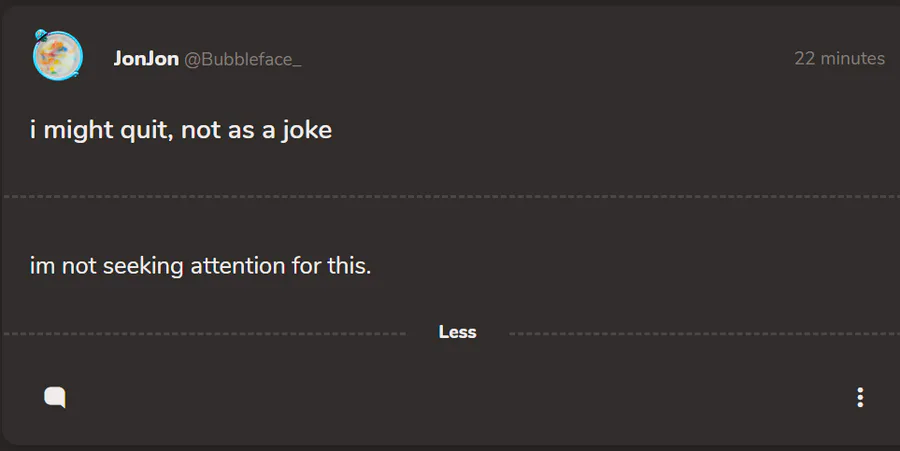Click the small badge on the avatar
This screenshot has height=451, width=900.
pos(40,35)
